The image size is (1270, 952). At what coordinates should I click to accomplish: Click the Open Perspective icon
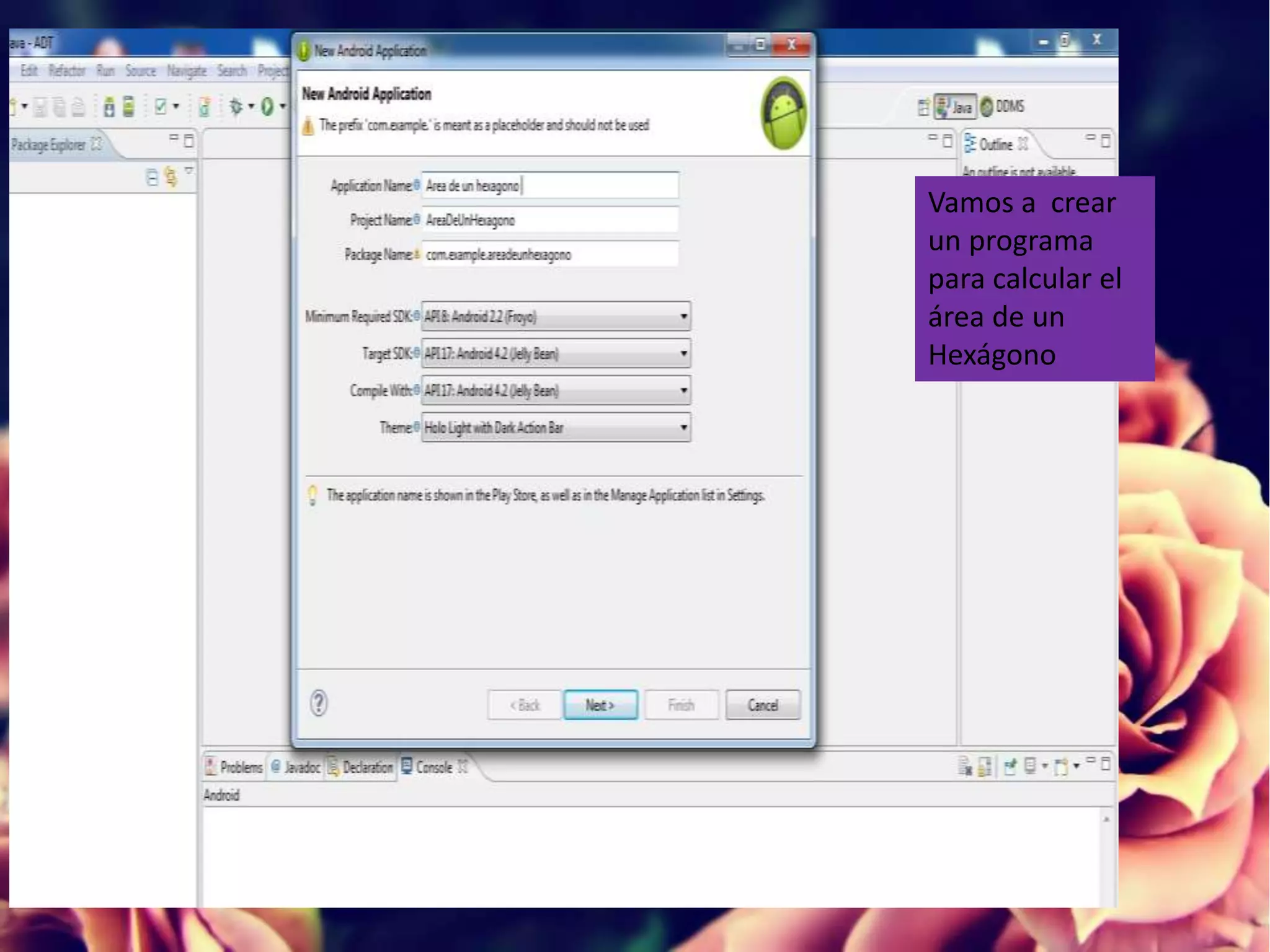point(923,107)
